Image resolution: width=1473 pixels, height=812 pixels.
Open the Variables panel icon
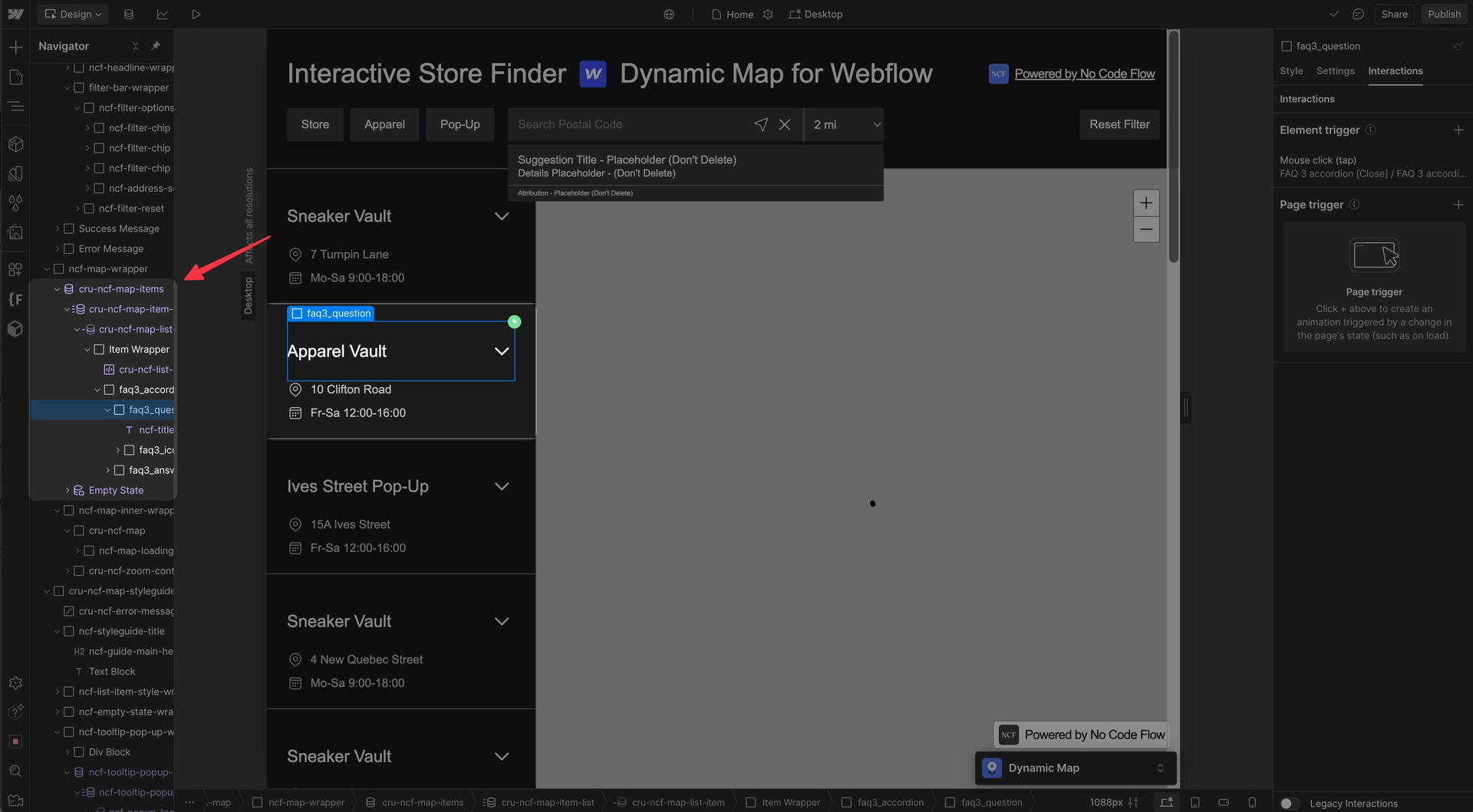[15, 173]
